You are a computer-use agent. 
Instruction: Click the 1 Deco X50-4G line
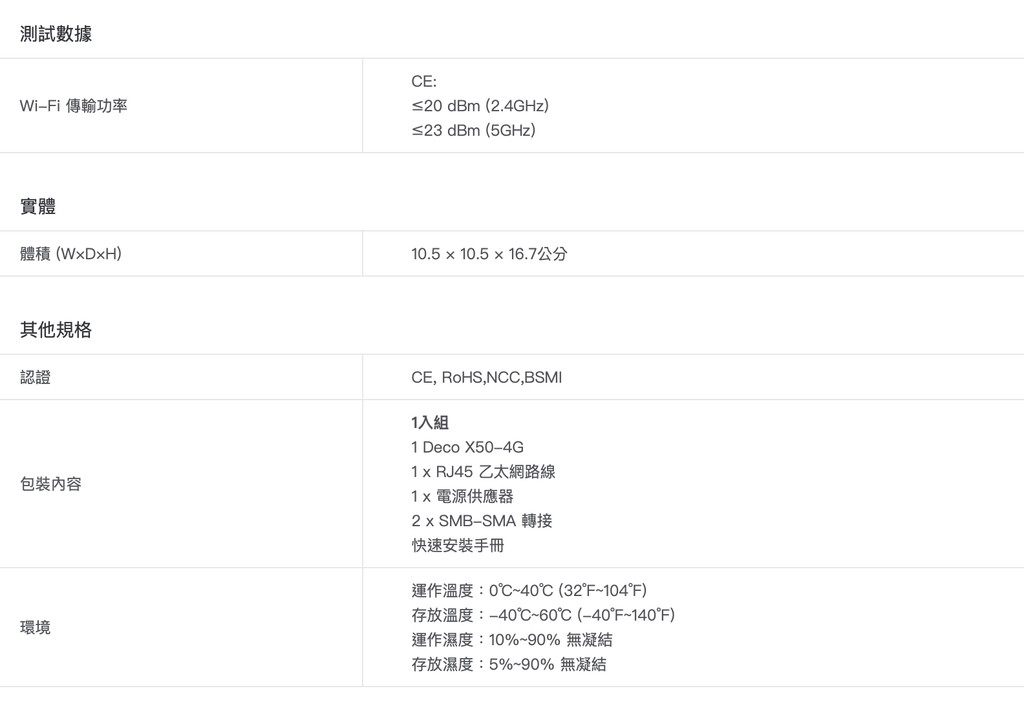[467, 447]
